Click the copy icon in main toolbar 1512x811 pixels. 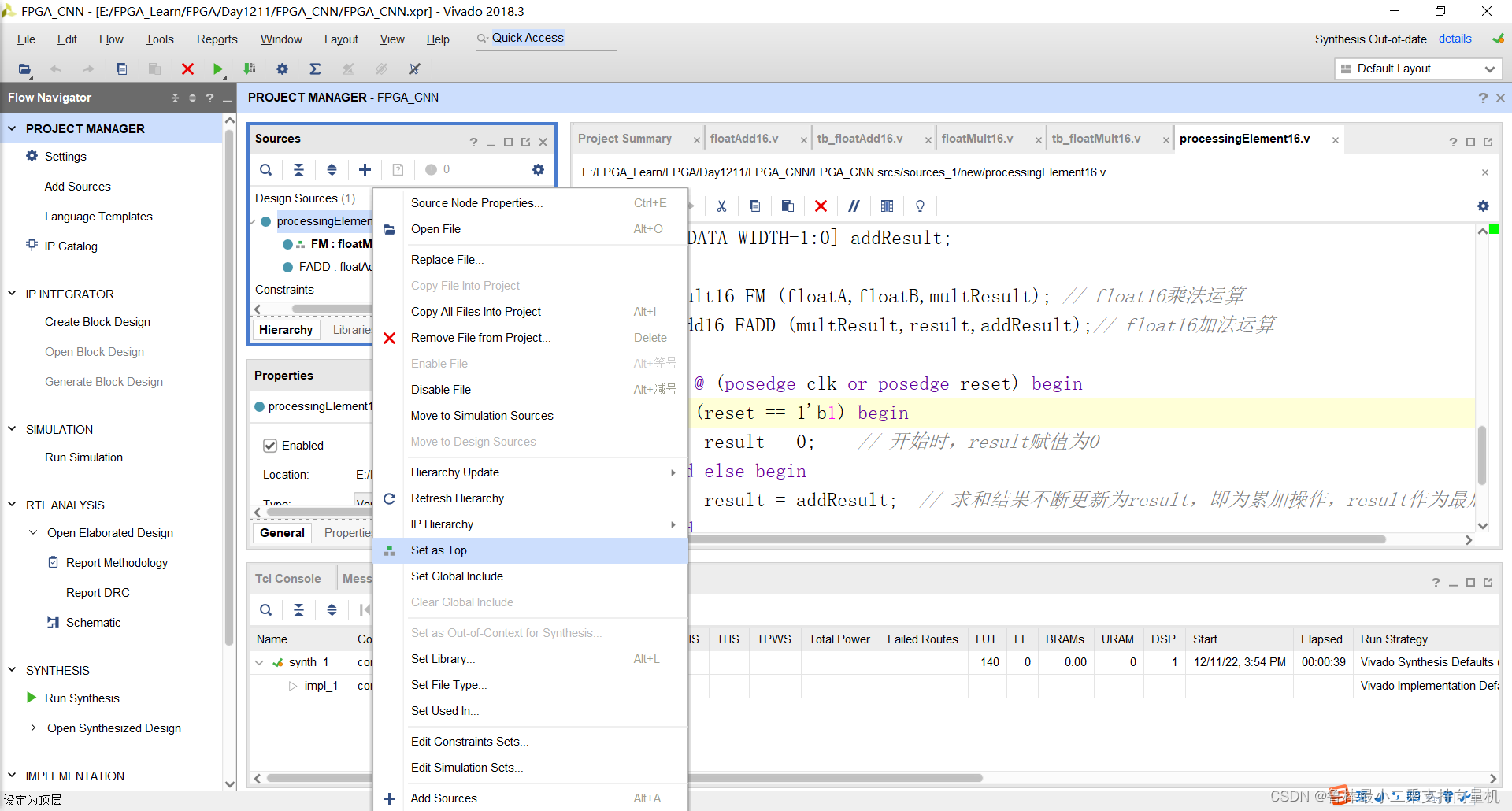coord(121,69)
